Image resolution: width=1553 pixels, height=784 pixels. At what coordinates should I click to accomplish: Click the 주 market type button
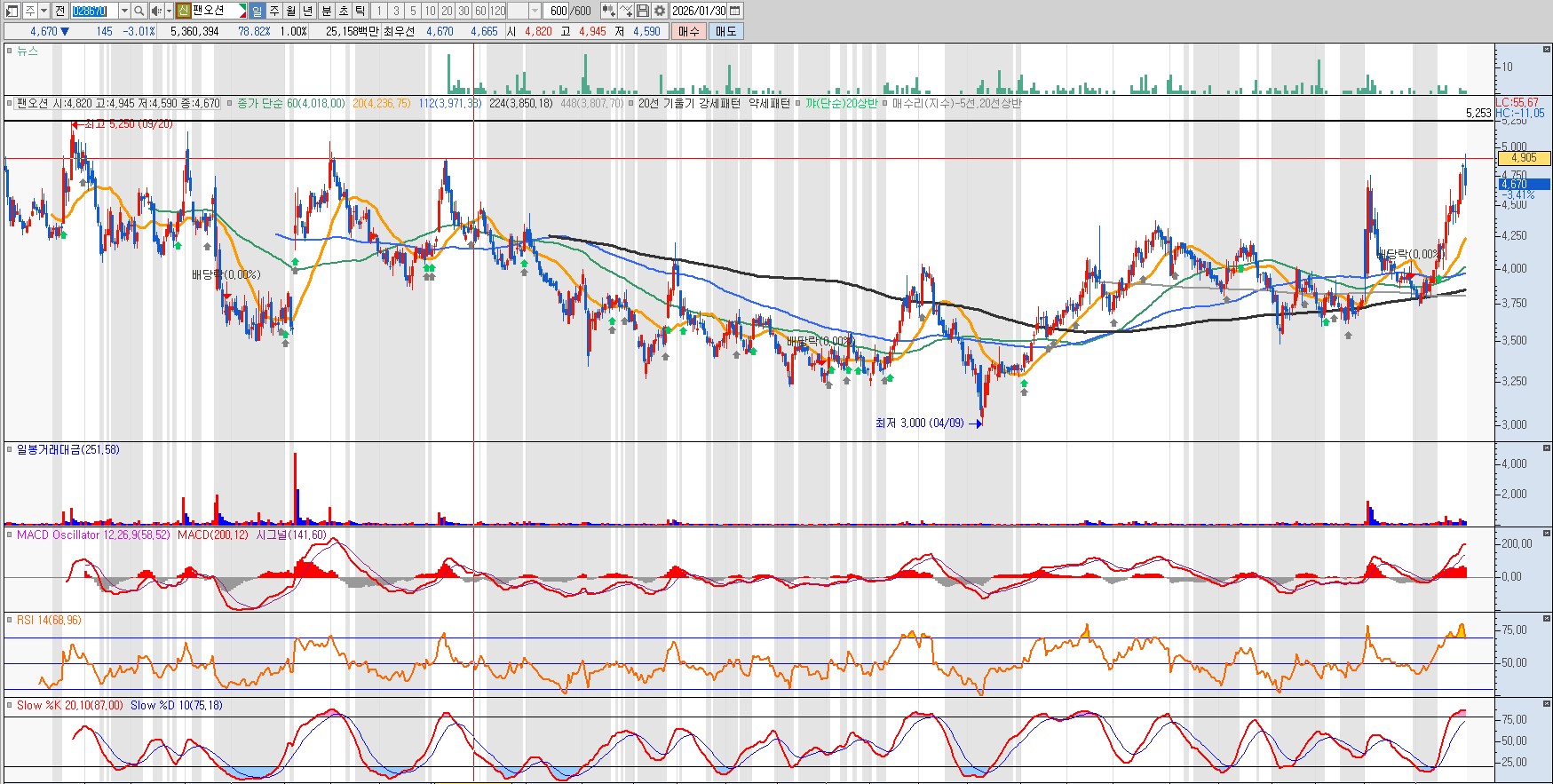[x=30, y=11]
